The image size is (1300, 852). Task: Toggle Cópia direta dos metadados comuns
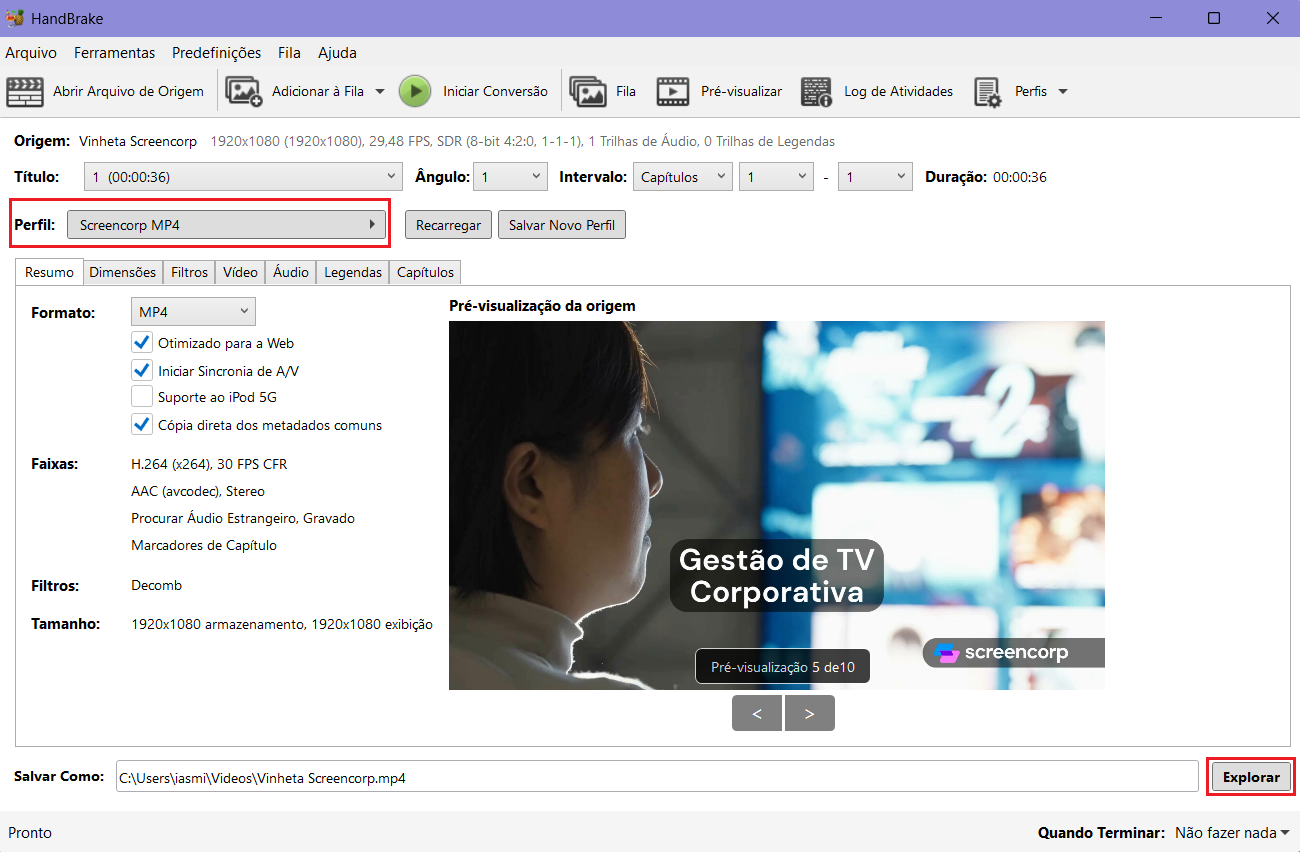142,425
